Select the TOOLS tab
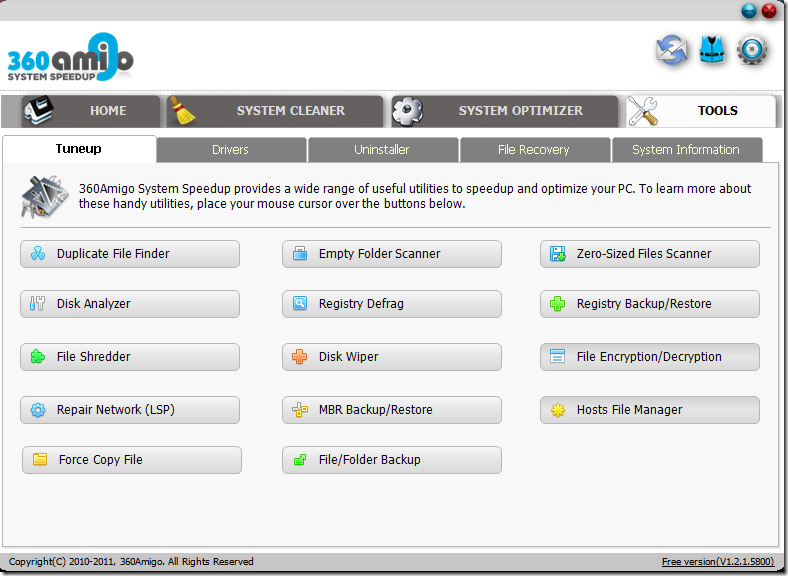 [x=701, y=111]
